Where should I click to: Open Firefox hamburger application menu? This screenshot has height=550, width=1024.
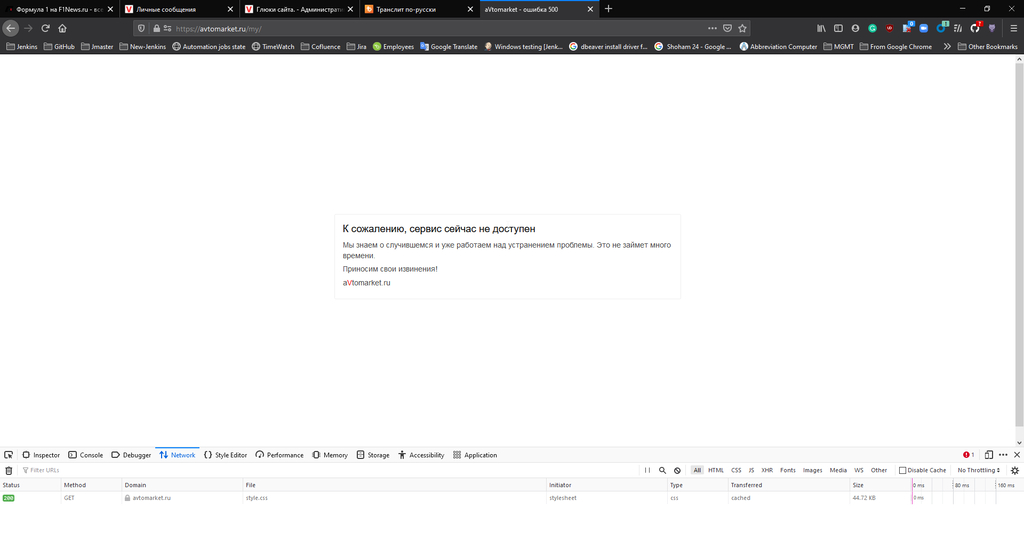click(x=1013, y=28)
